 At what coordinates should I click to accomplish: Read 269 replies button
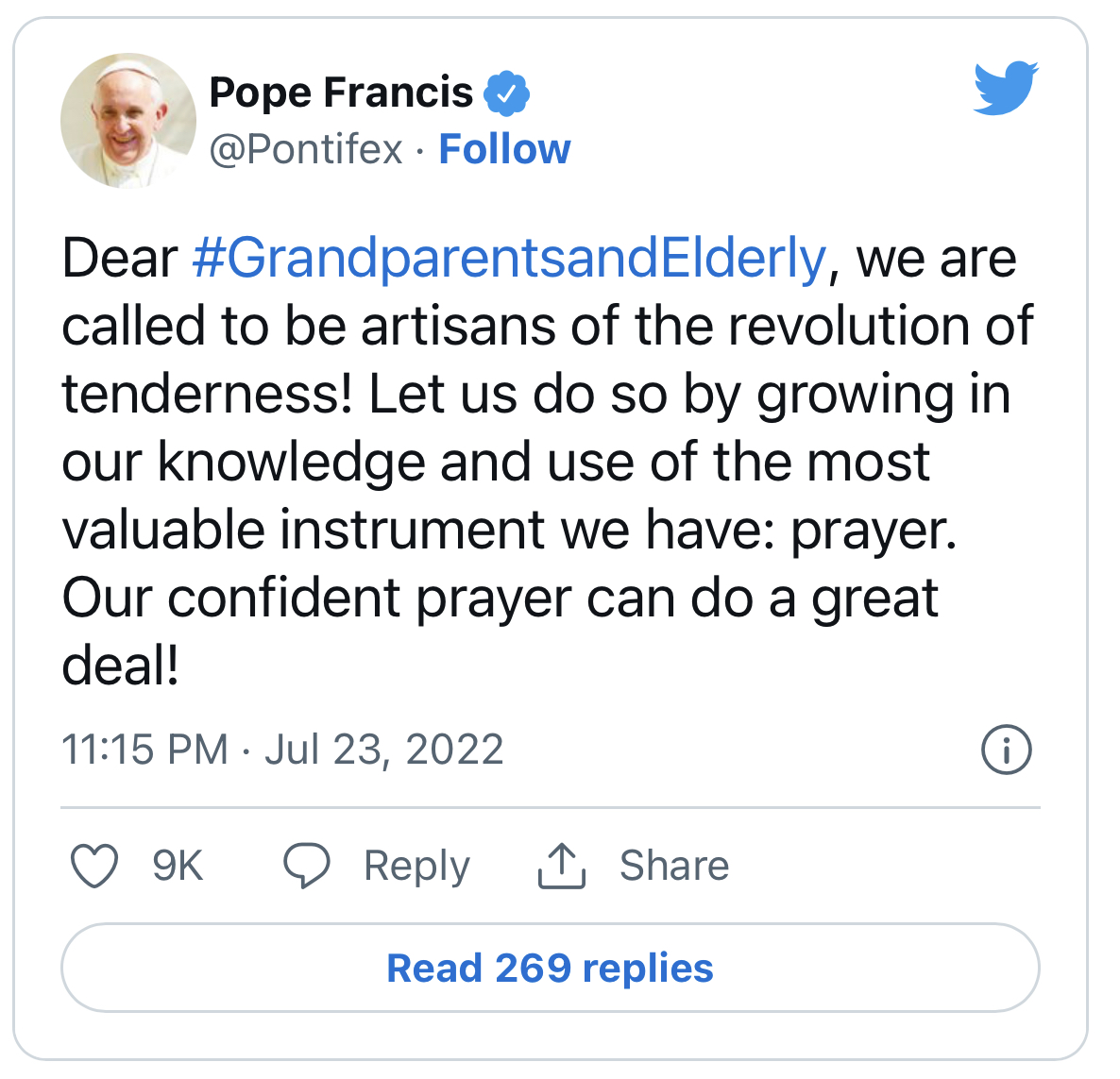[550, 968]
